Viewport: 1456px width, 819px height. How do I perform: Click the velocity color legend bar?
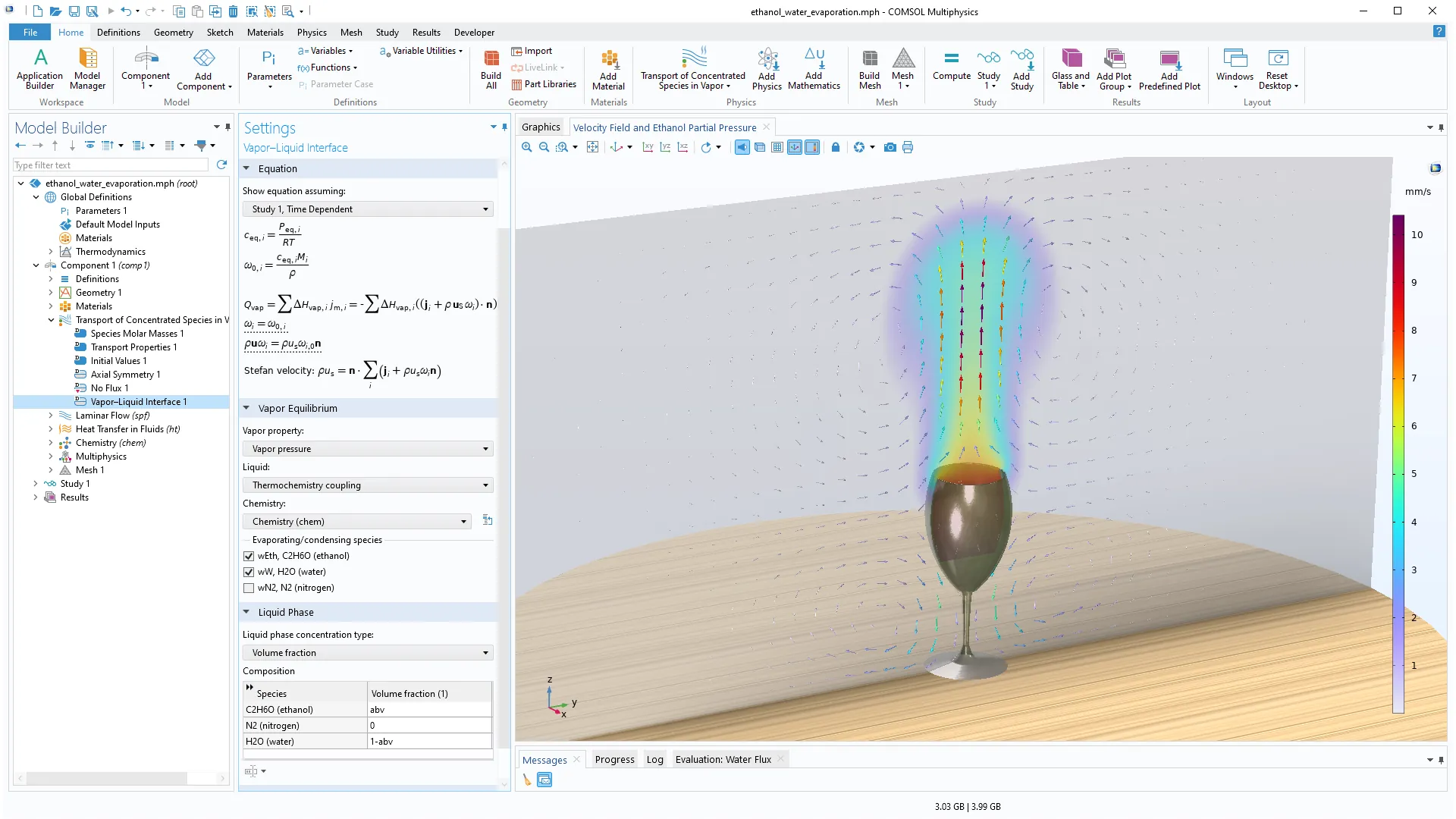[x=1398, y=464]
